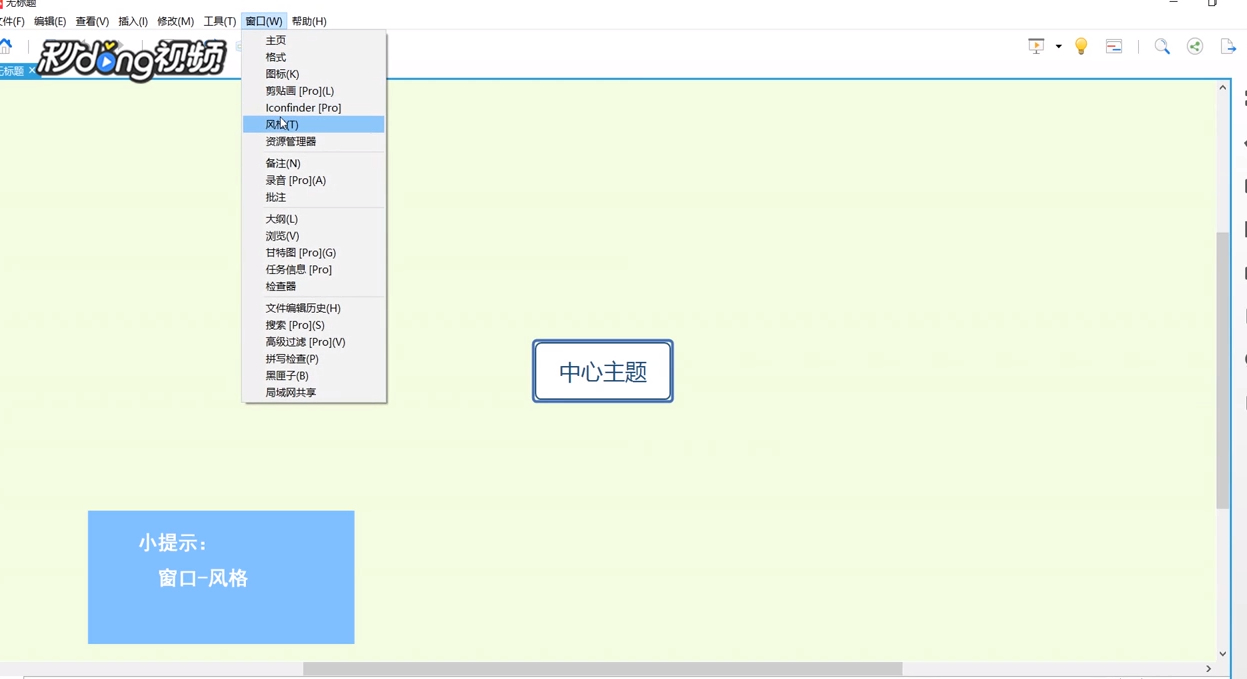Open the 编辑(E) menu
1247x679 pixels.
50,21
